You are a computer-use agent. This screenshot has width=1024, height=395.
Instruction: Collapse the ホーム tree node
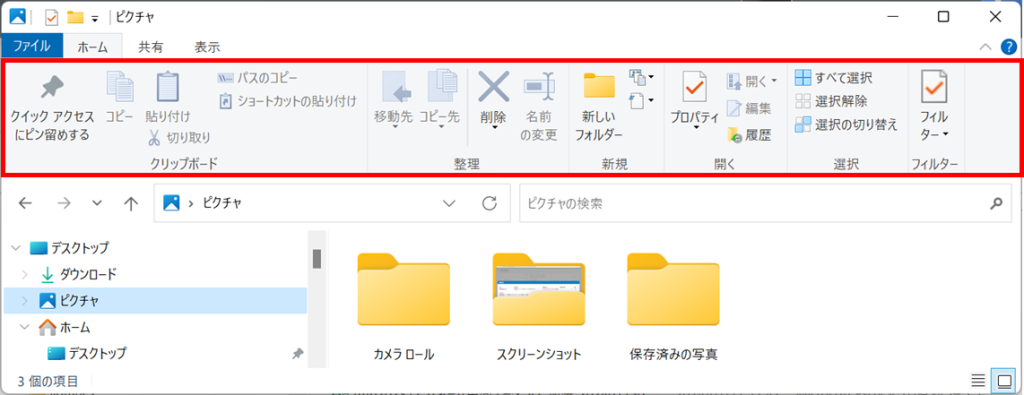click(25, 327)
